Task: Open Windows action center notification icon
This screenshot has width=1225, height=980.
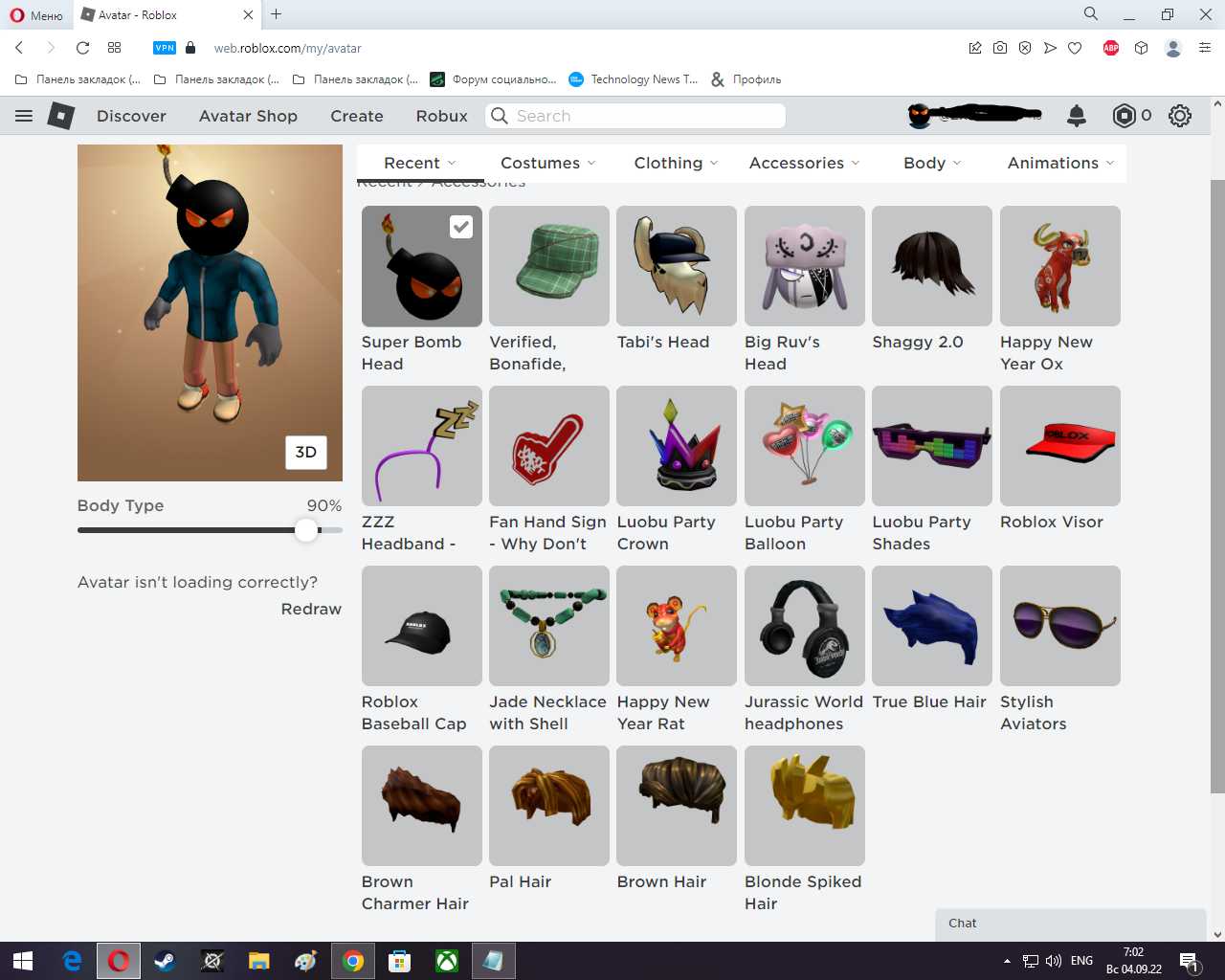Action: [1190, 961]
